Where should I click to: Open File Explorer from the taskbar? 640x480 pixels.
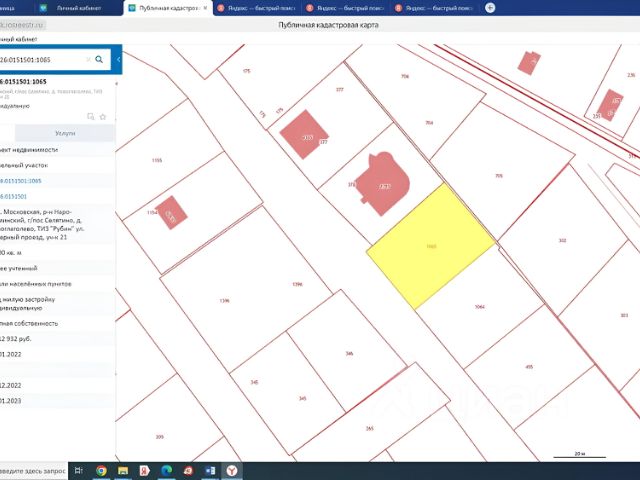123,471
